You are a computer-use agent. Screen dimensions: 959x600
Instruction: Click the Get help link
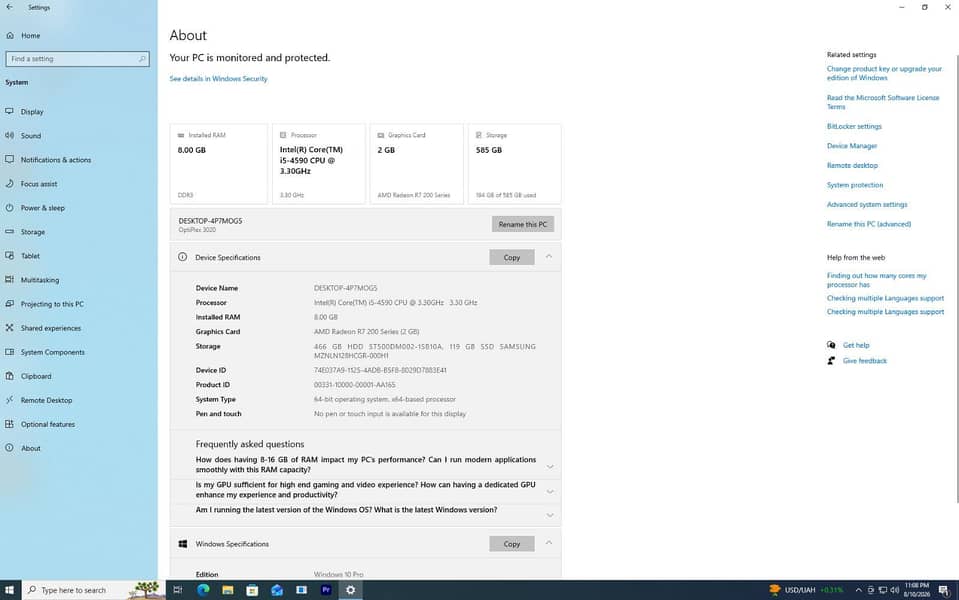[x=856, y=346]
